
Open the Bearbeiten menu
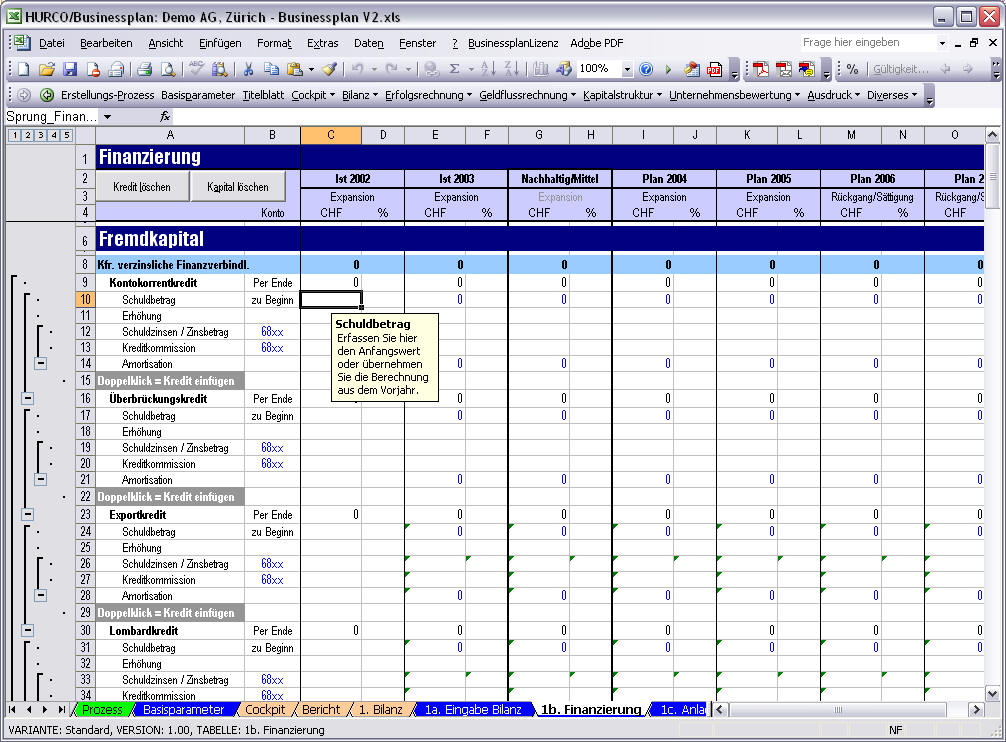[106, 43]
